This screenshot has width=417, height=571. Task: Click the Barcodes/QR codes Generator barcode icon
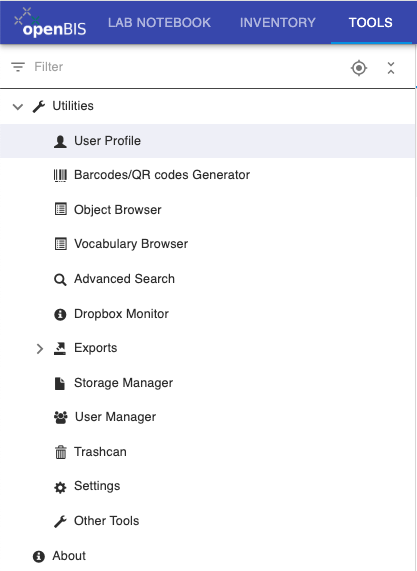pos(60,175)
